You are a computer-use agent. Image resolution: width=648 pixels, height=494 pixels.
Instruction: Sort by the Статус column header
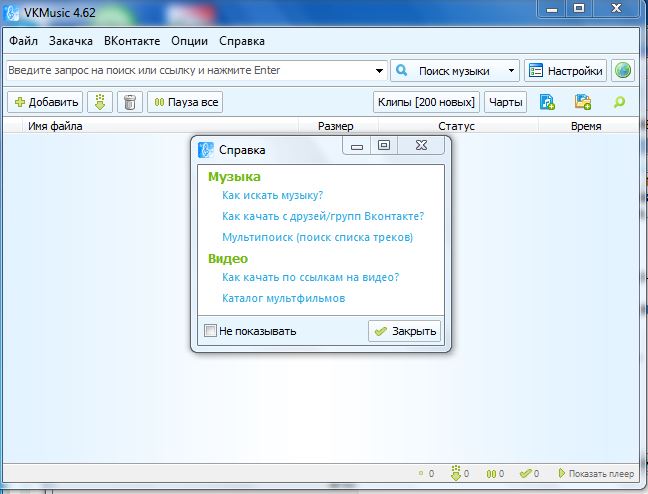point(456,126)
